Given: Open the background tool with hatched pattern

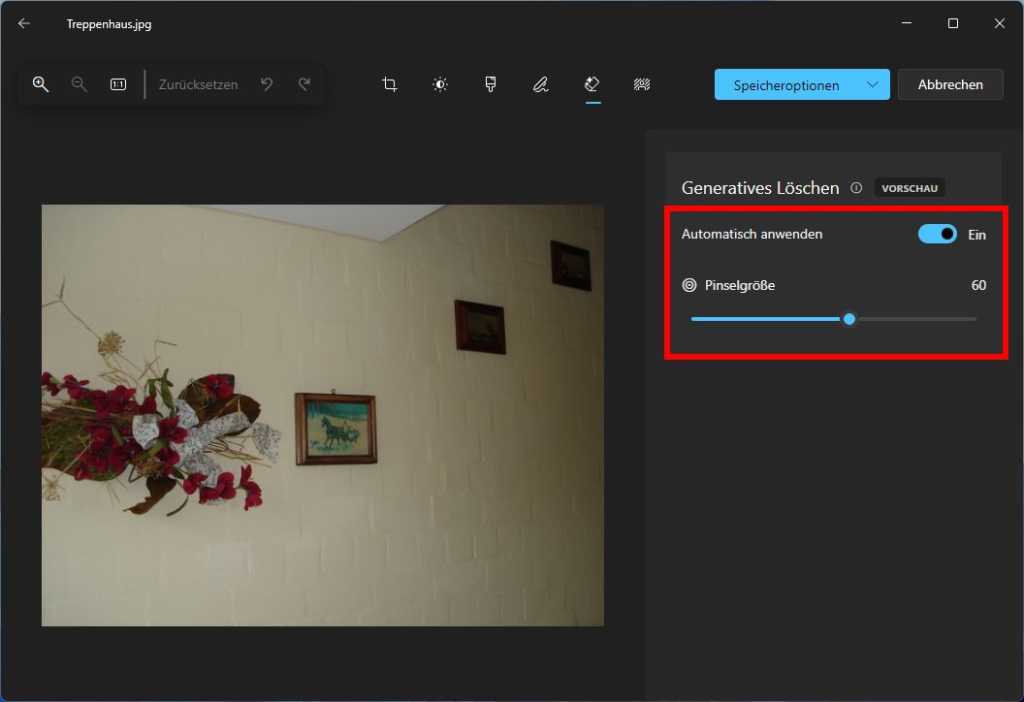Looking at the screenshot, I should [x=642, y=84].
